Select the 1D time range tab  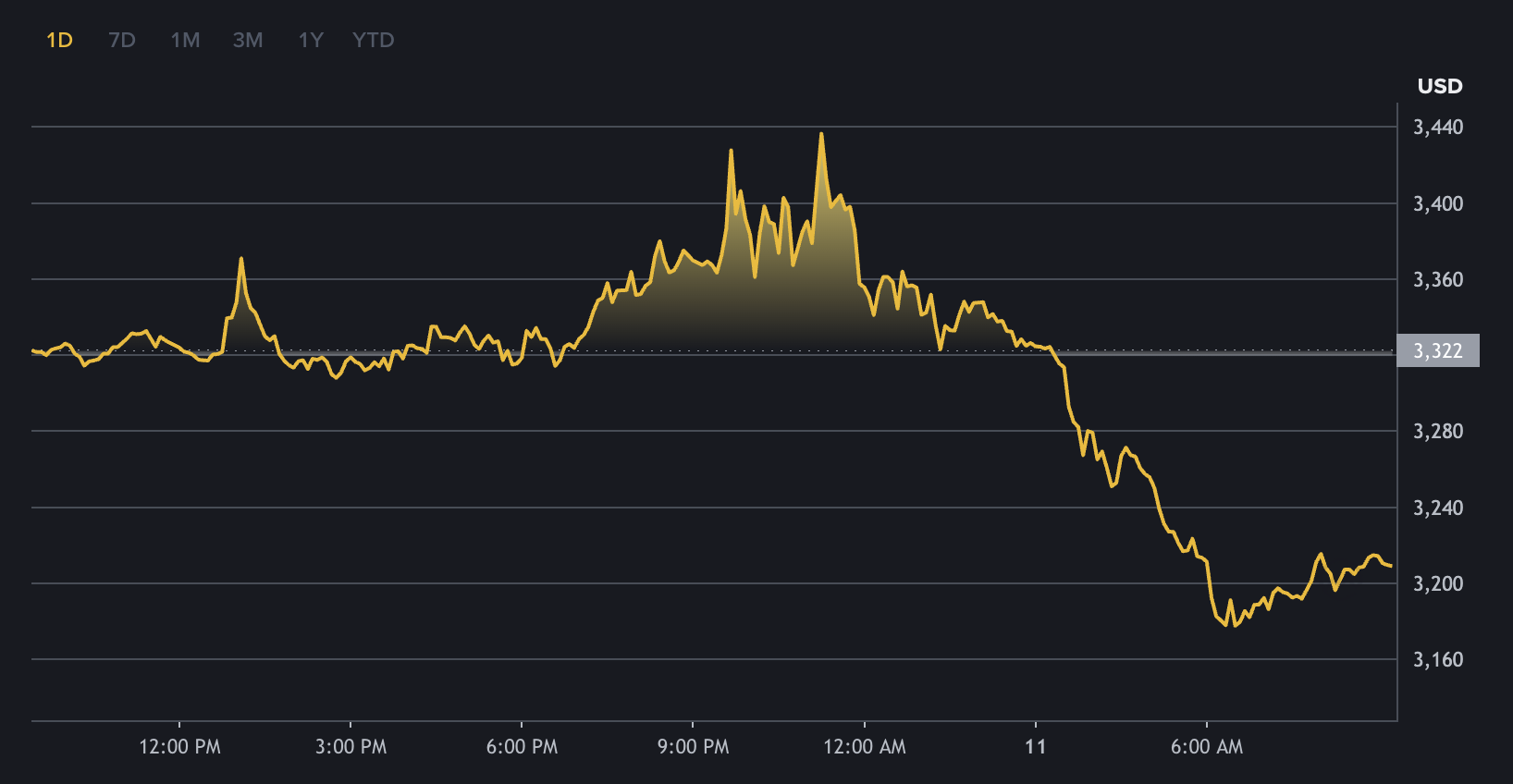(59, 40)
